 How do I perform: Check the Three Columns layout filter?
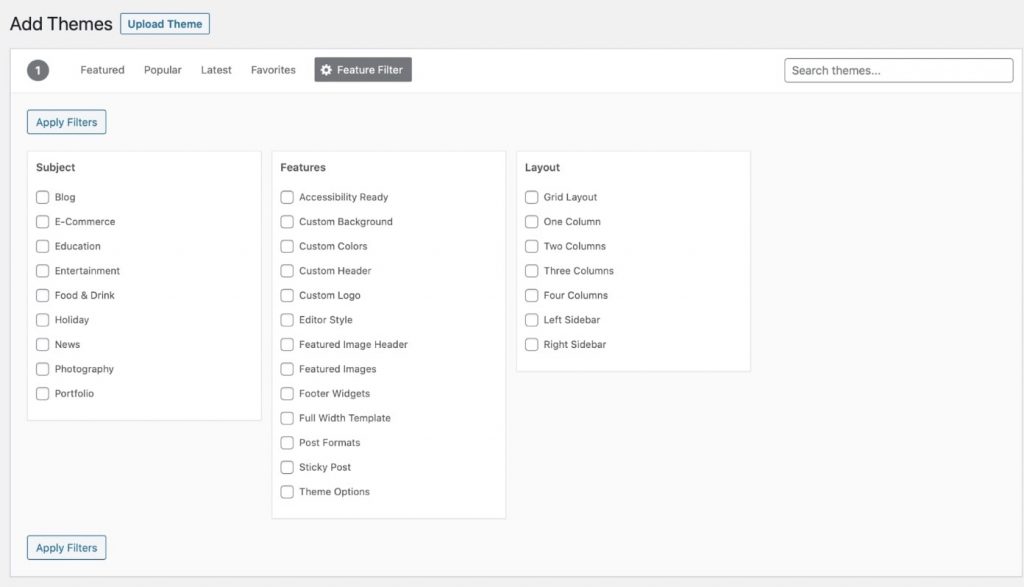(x=531, y=270)
